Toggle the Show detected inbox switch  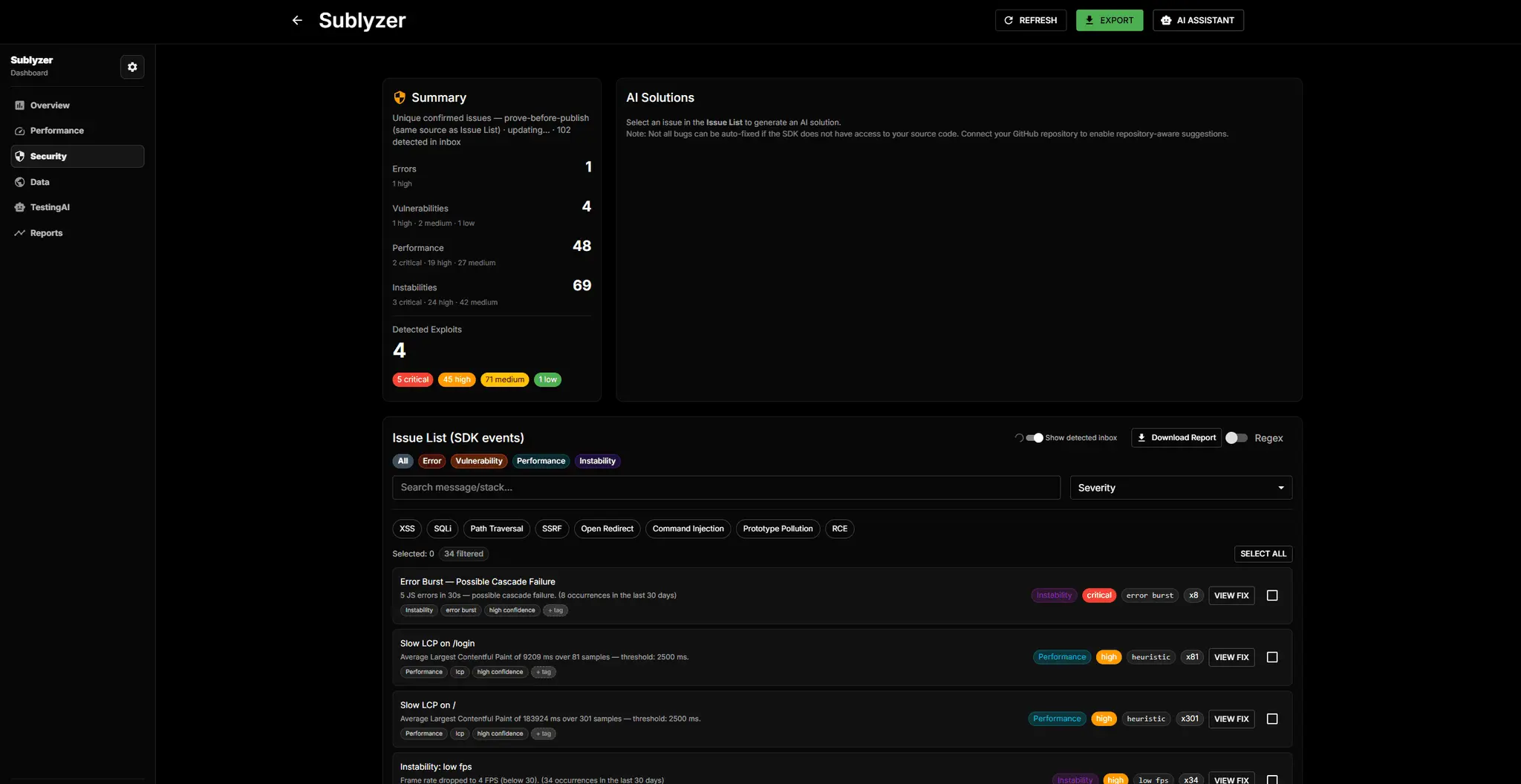click(x=1035, y=438)
